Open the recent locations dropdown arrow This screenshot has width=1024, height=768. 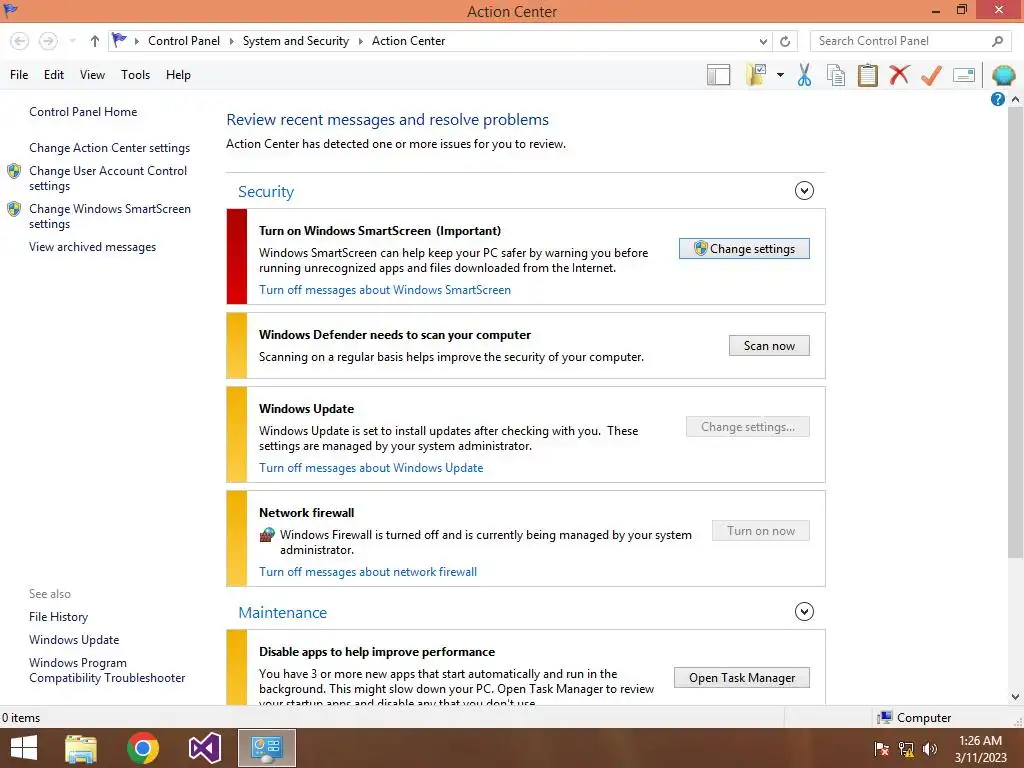(72, 41)
